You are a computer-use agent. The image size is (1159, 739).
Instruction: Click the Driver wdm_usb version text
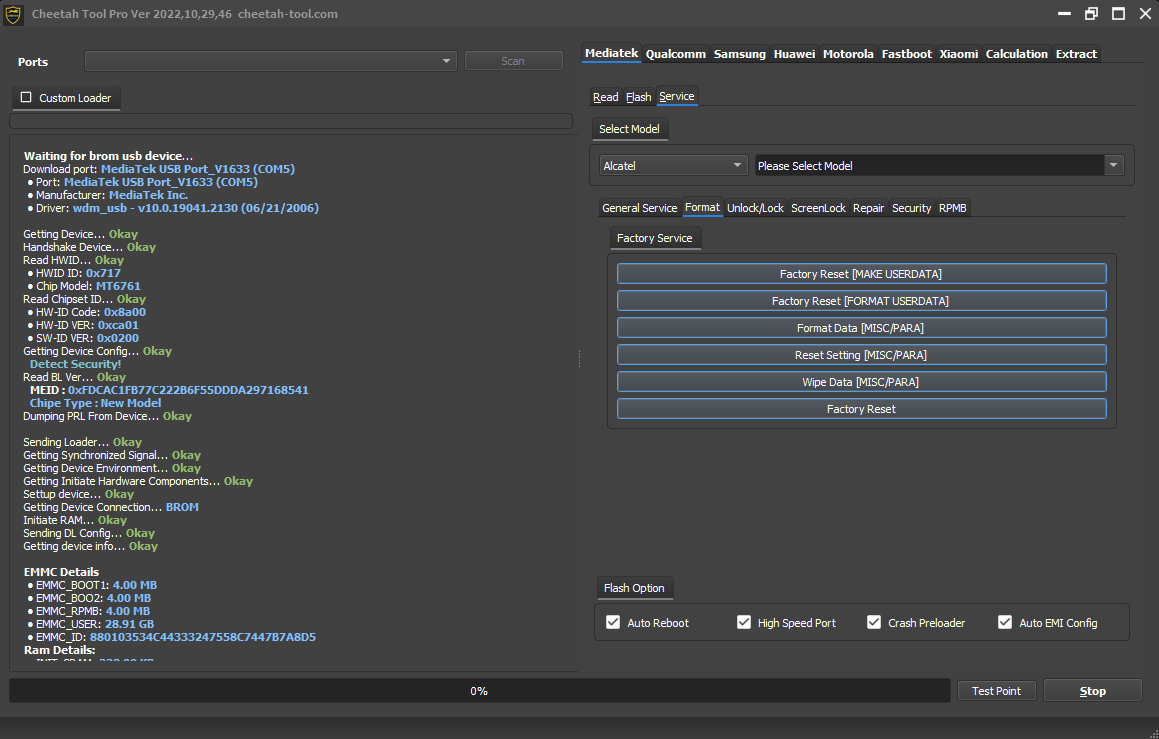point(195,208)
